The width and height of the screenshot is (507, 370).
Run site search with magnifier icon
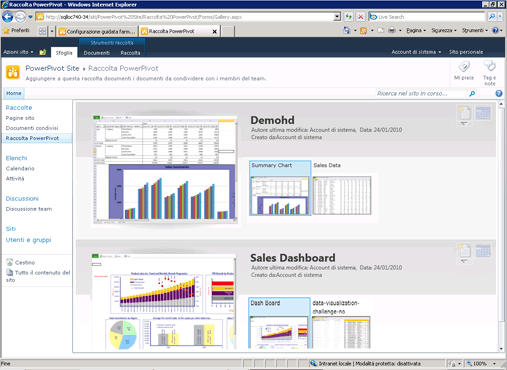point(472,94)
